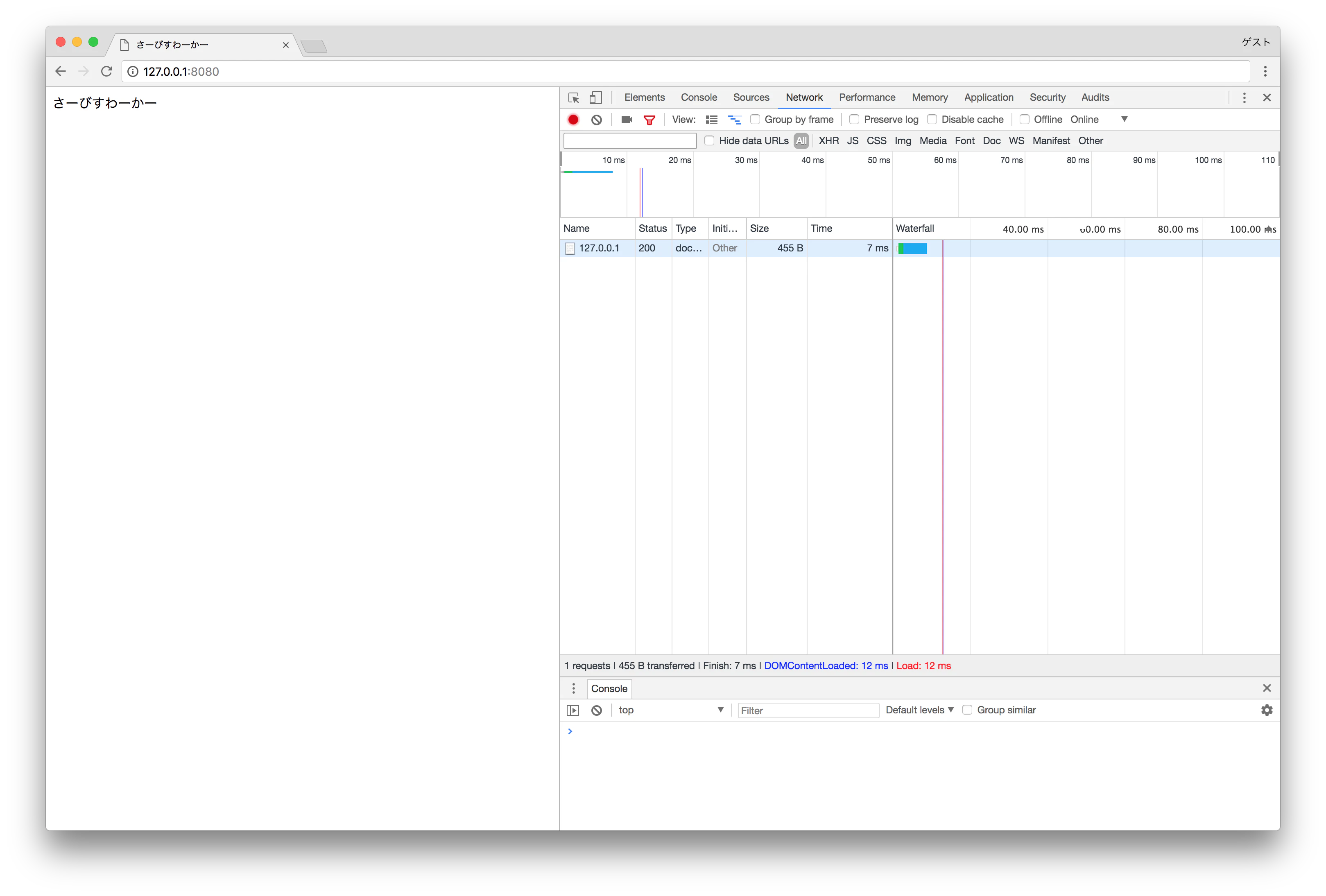Stop recording the network log
The image size is (1326, 896).
point(573,119)
